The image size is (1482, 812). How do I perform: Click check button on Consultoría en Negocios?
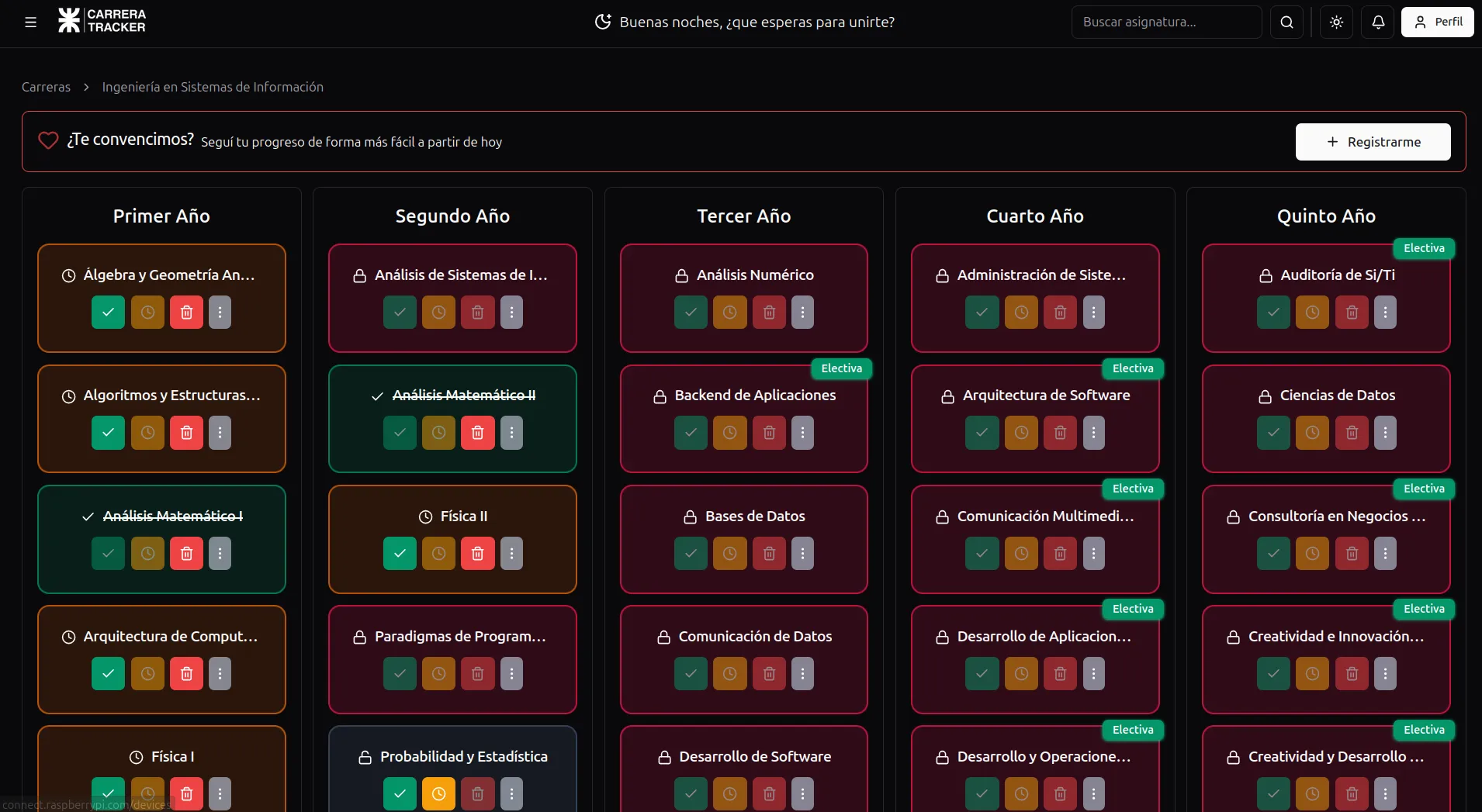coord(1273,554)
